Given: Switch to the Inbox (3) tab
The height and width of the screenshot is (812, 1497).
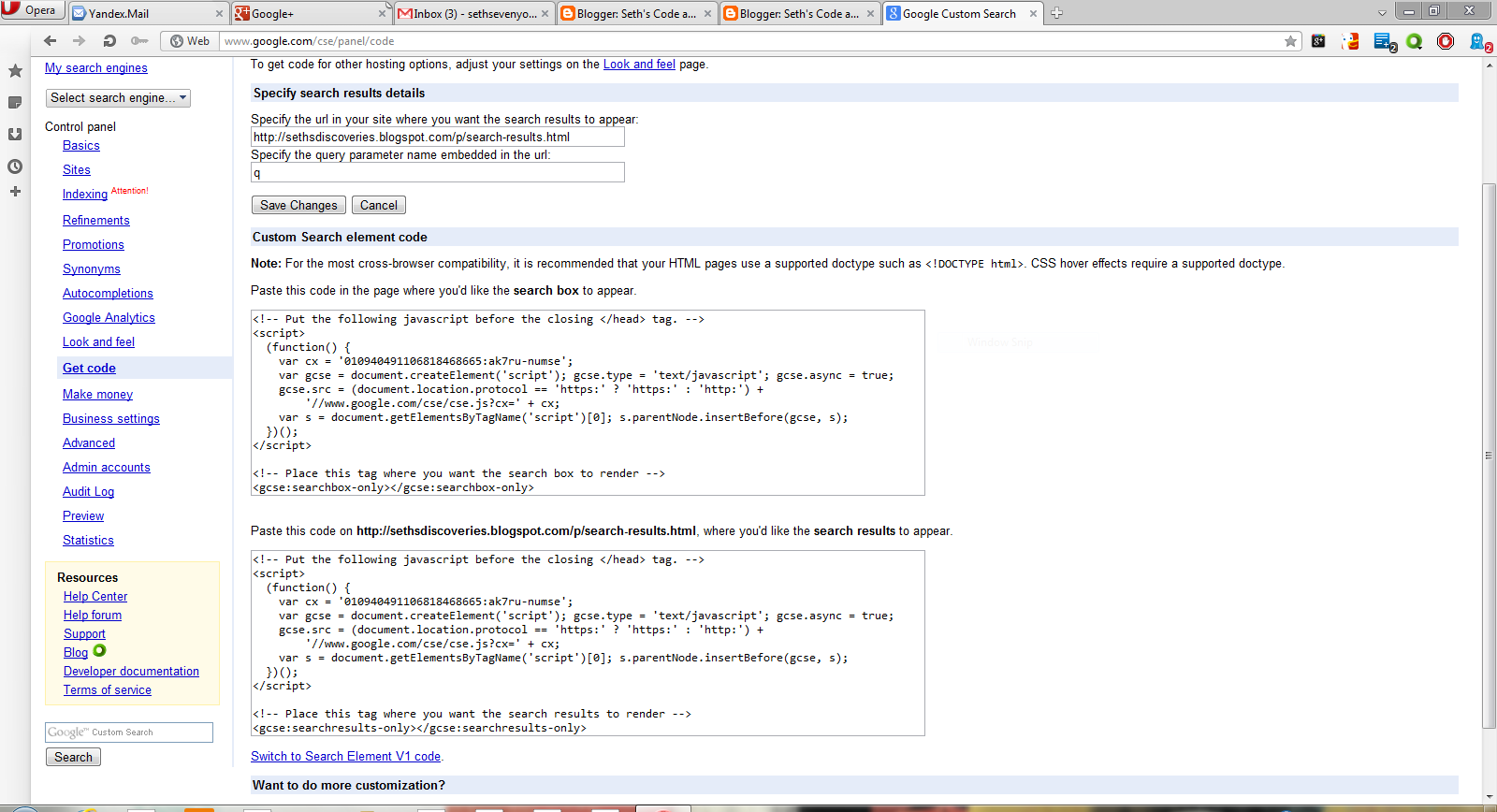Looking at the screenshot, I should click(473, 14).
